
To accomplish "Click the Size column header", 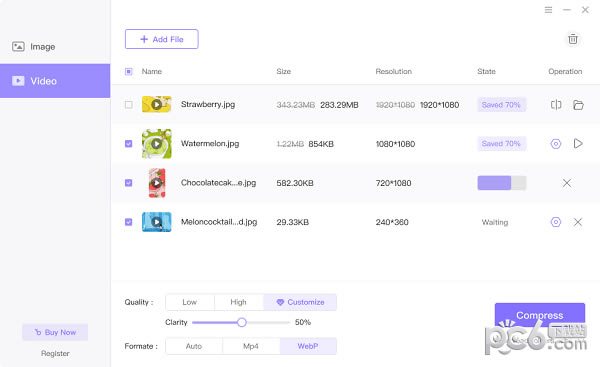I will 284,72.
